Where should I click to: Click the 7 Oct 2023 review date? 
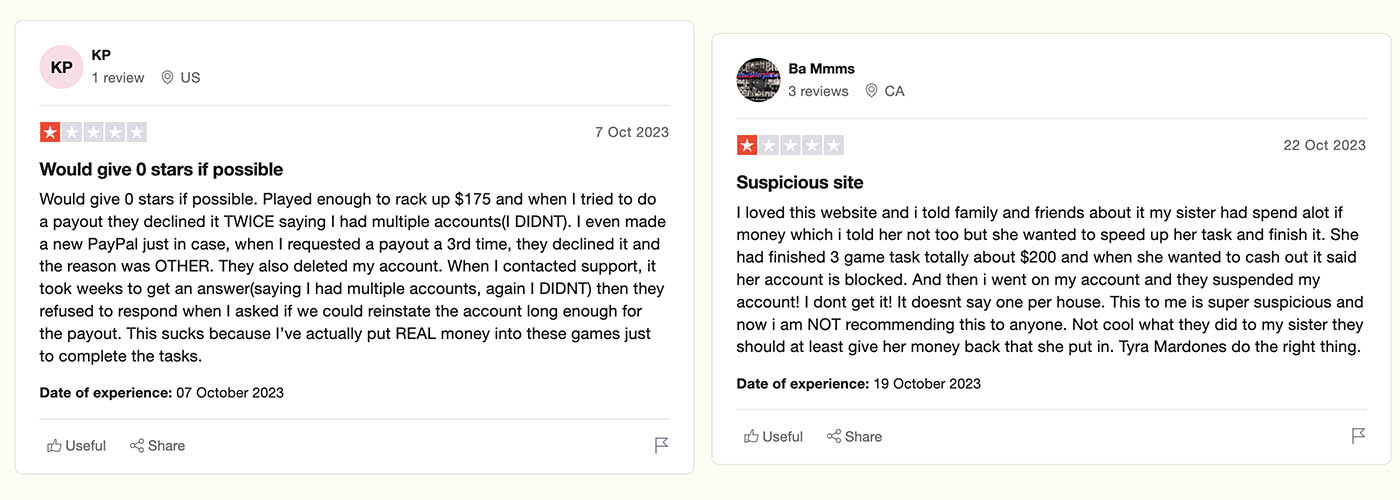point(631,132)
